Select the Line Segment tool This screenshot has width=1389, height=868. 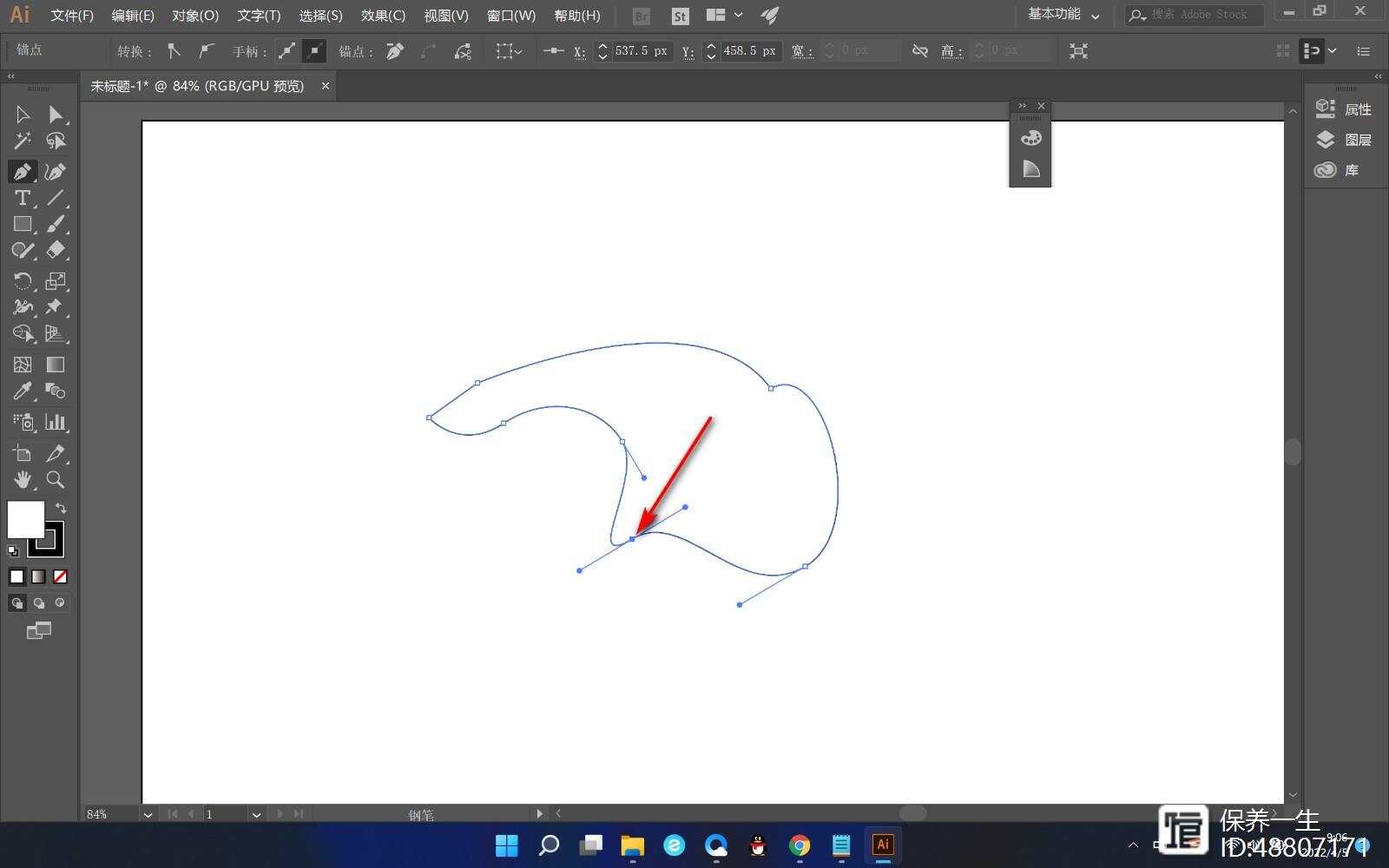(x=56, y=198)
